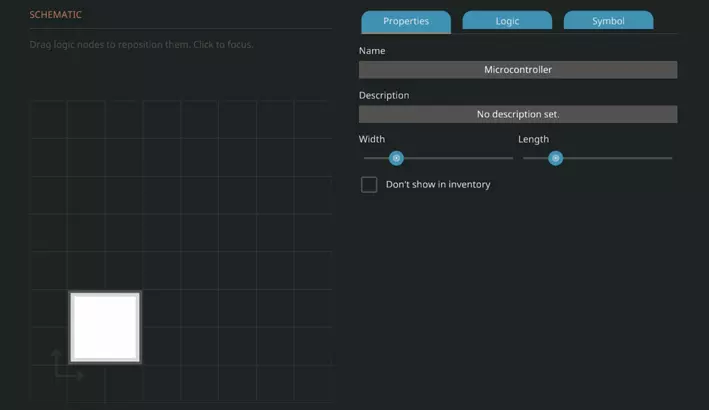Click the Length label
Viewport: 709px width, 410px height.
(x=533, y=139)
